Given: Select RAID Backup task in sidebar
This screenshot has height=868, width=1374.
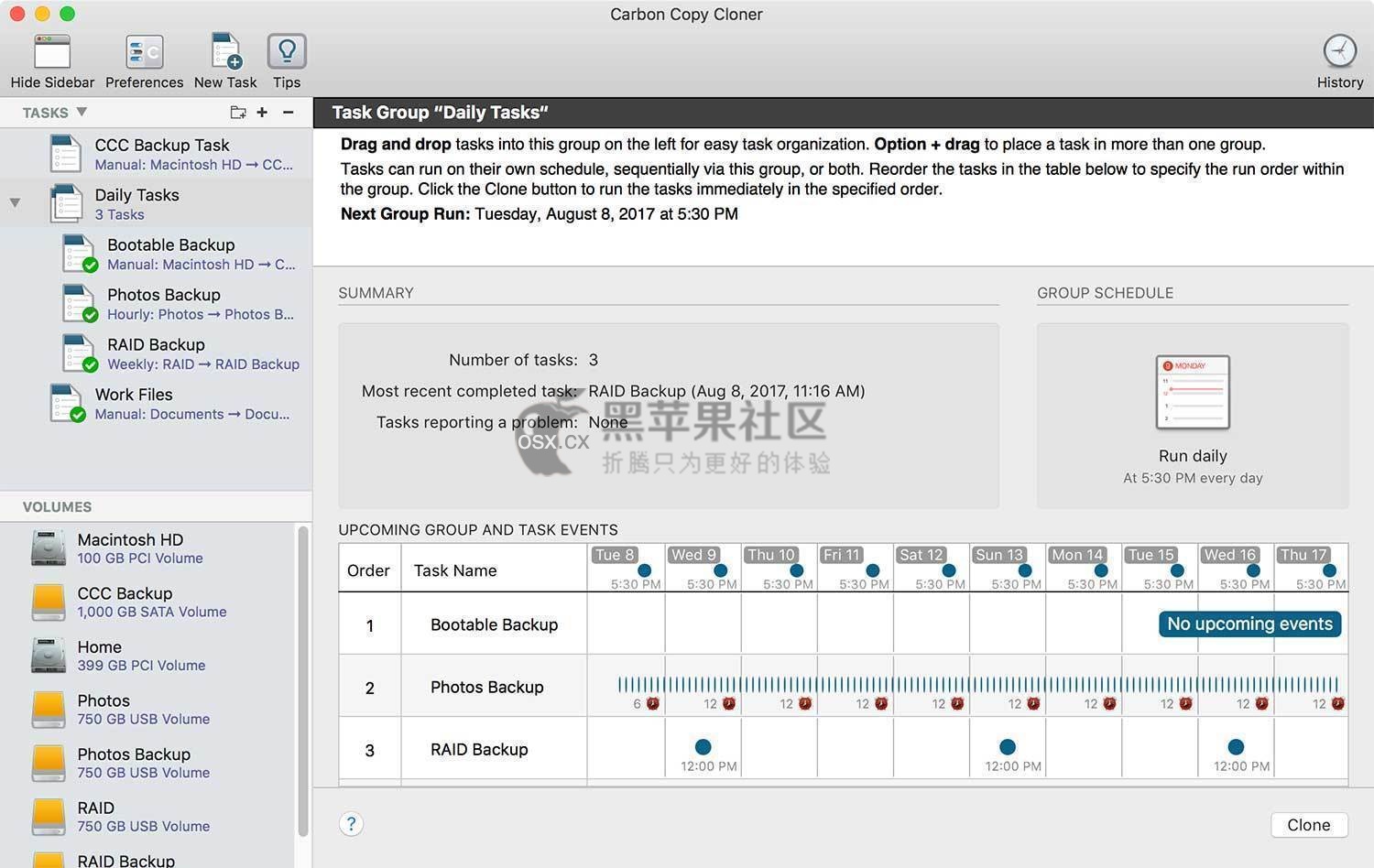Looking at the screenshot, I should [156, 353].
